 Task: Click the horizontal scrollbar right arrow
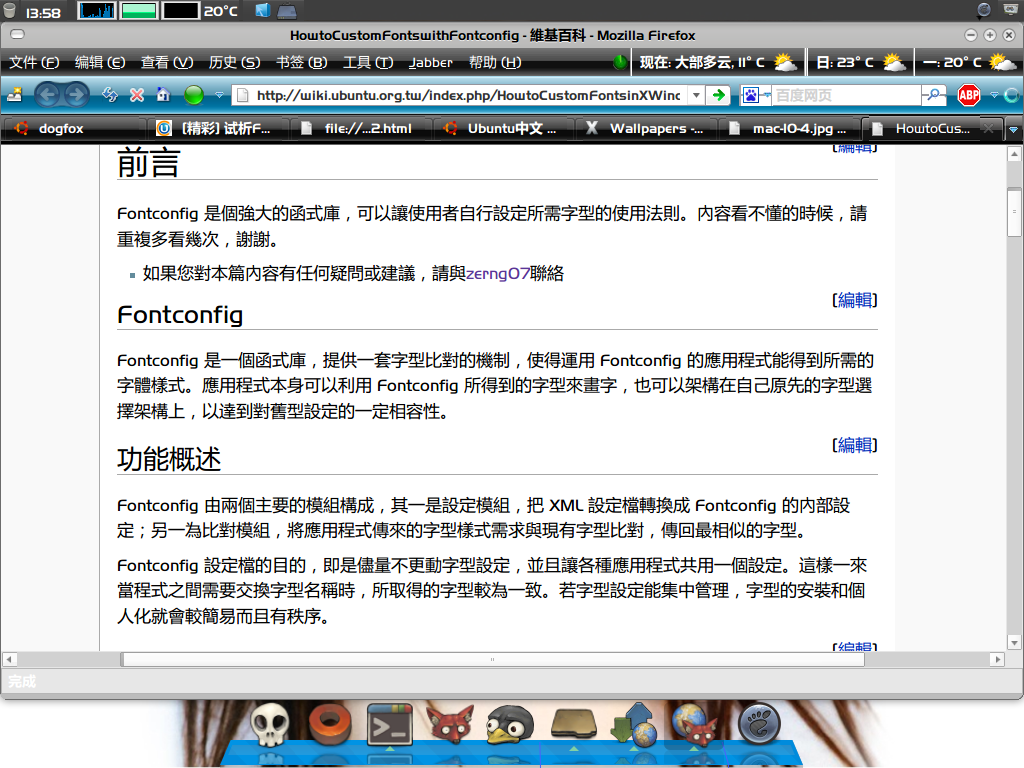[997, 660]
